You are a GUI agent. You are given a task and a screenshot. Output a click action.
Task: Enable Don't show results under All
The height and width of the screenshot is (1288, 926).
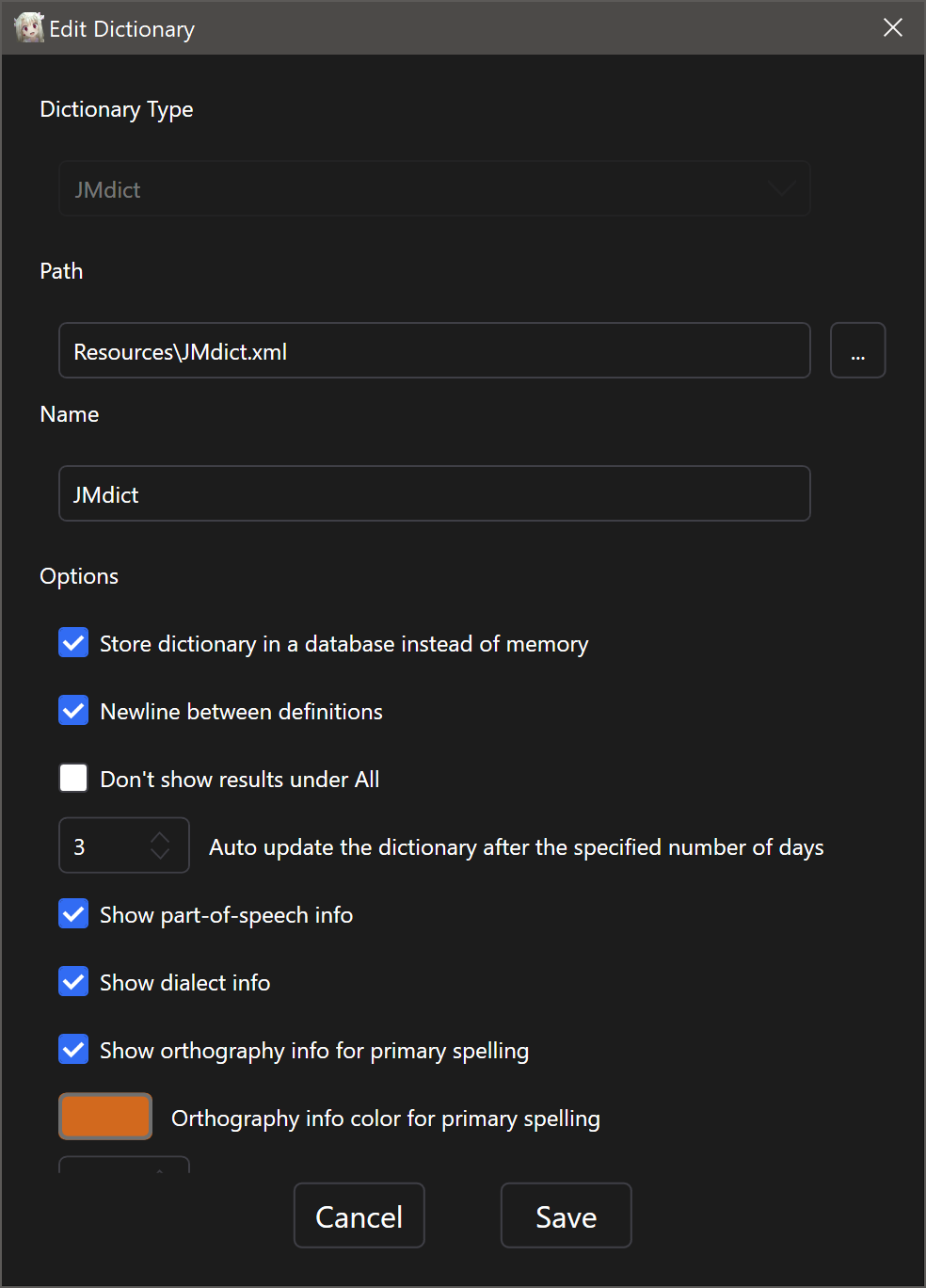coord(73,779)
